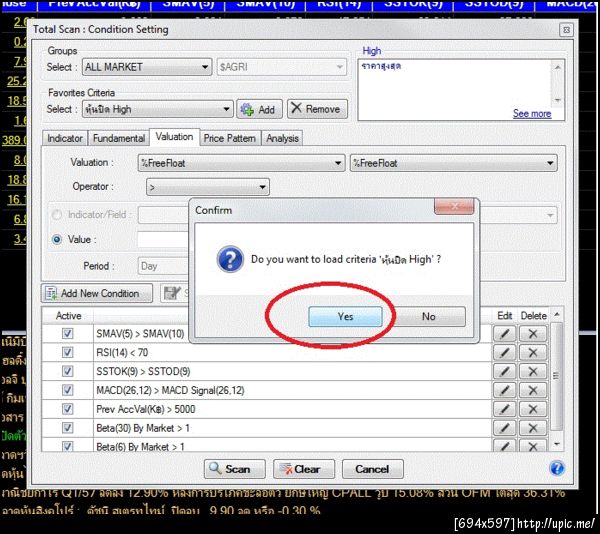Click the Add New Condition button
The height and width of the screenshot is (534, 600).
(97, 293)
